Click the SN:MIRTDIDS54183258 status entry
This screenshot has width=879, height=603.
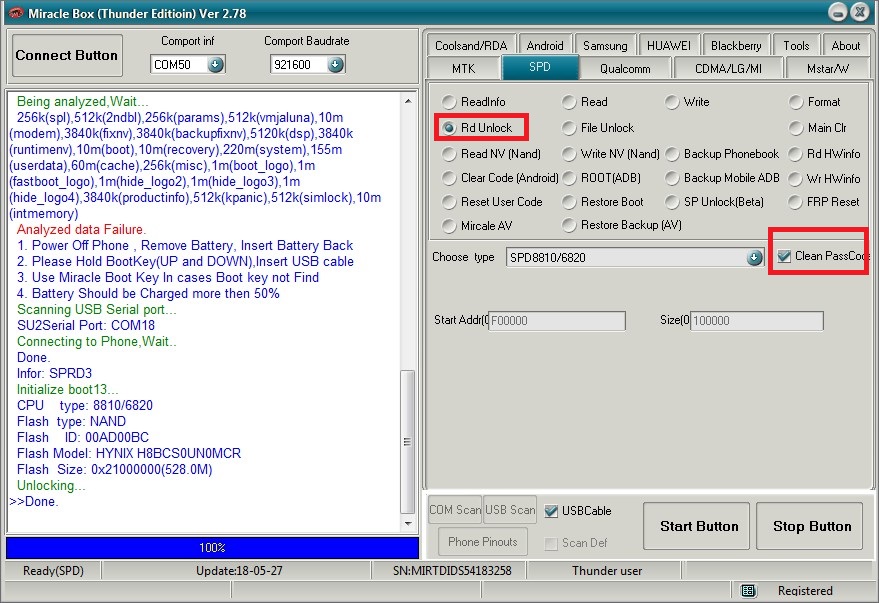point(452,570)
